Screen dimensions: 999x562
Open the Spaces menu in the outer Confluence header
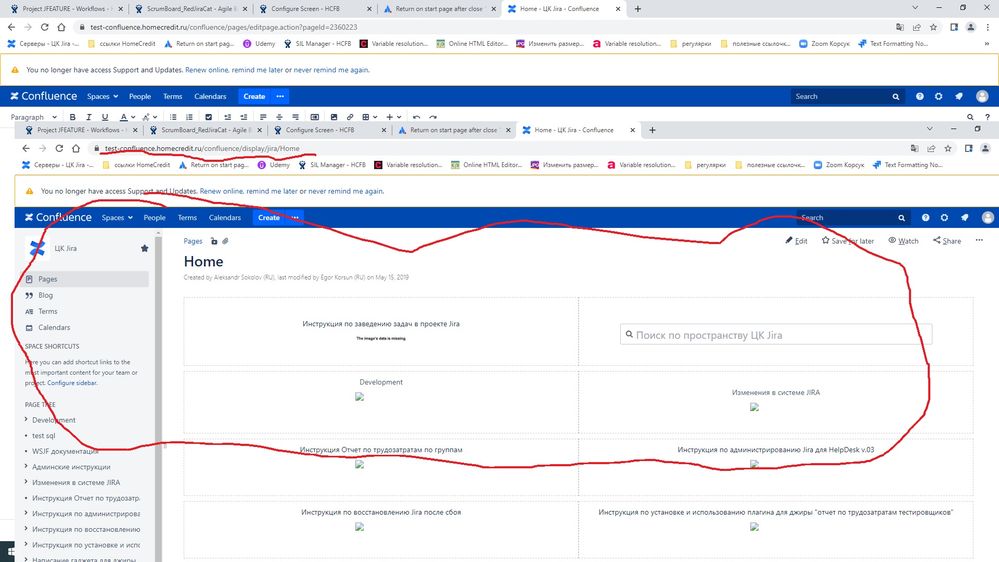pyautogui.click(x=102, y=96)
